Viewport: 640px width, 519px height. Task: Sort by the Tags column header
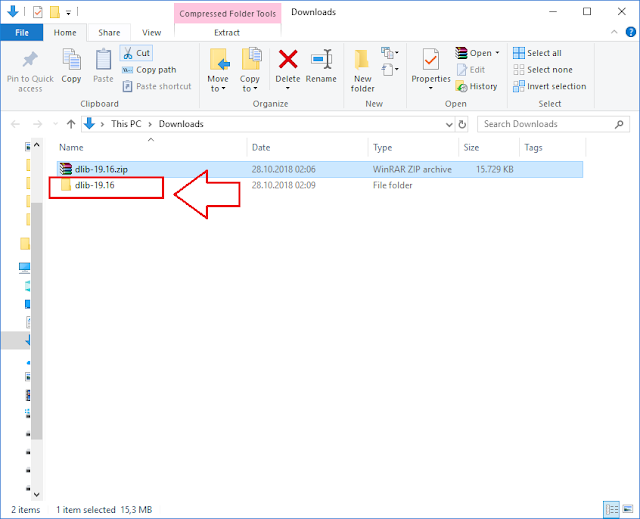tap(553, 147)
